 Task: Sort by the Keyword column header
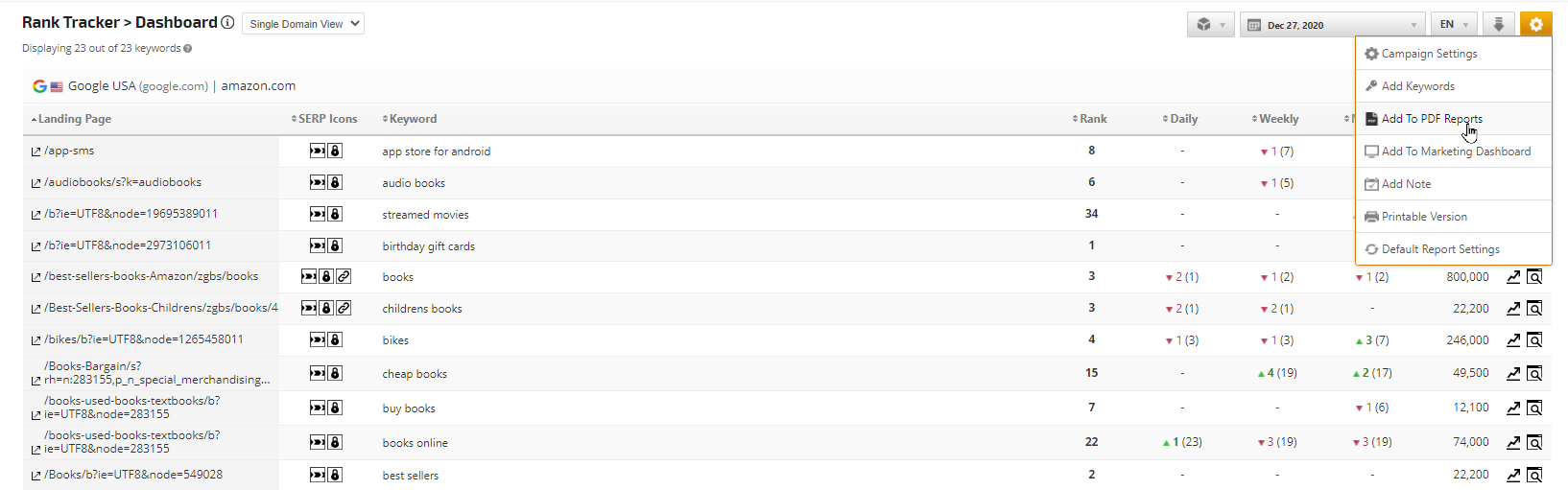pyautogui.click(x=413, y=119)
